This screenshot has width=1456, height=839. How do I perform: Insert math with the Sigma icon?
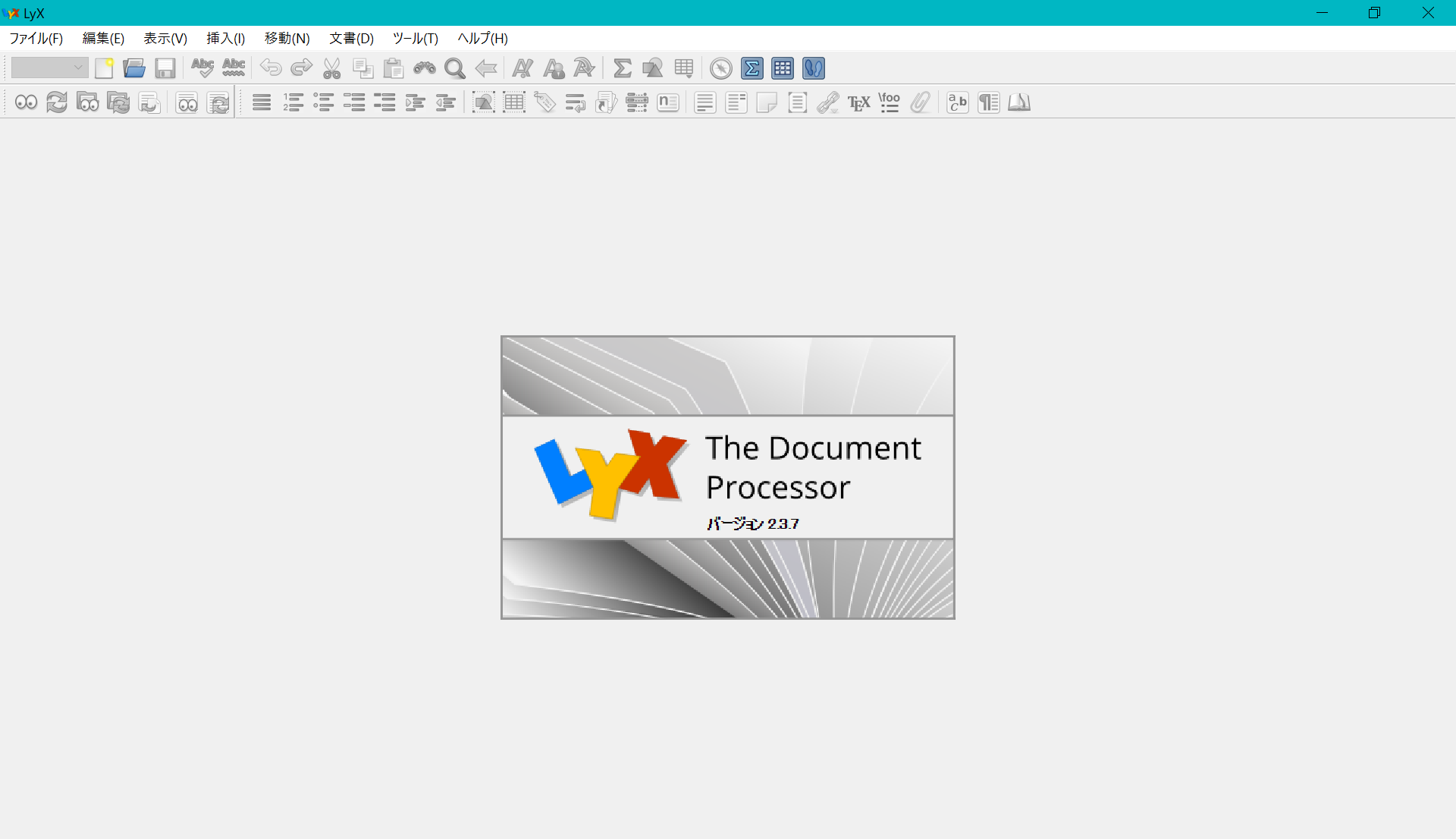point(622,68)
